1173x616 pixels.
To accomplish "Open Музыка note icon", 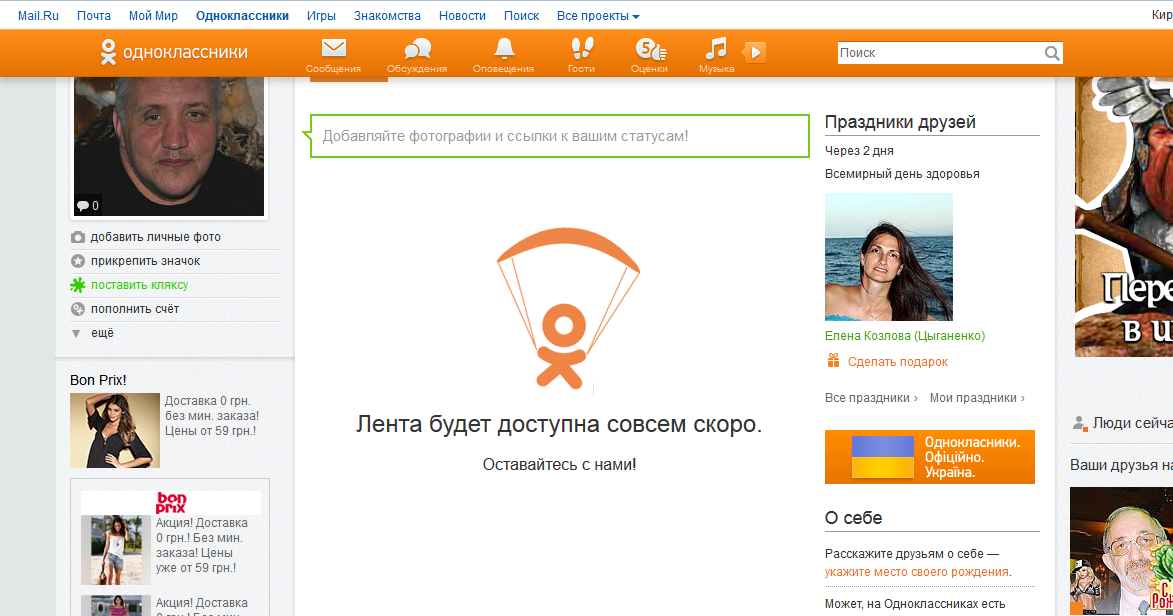I will click(716, 49).
